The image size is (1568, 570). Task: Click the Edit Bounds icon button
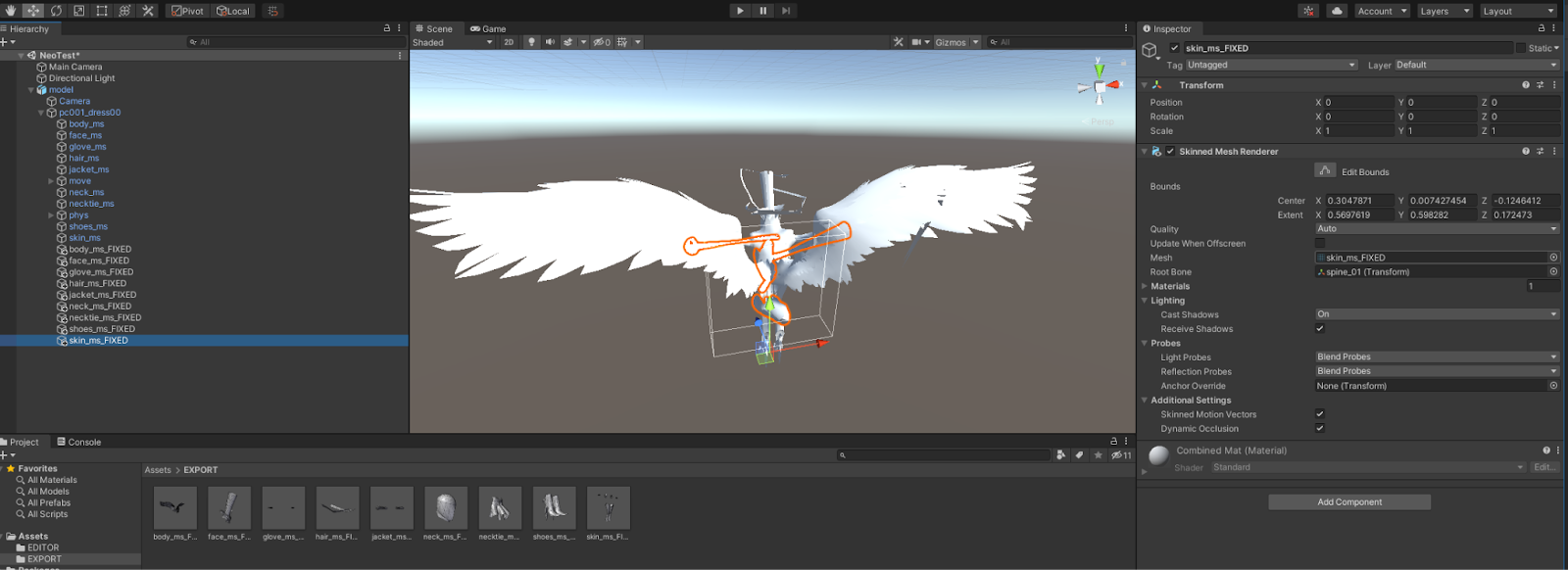coord(1325,170)
